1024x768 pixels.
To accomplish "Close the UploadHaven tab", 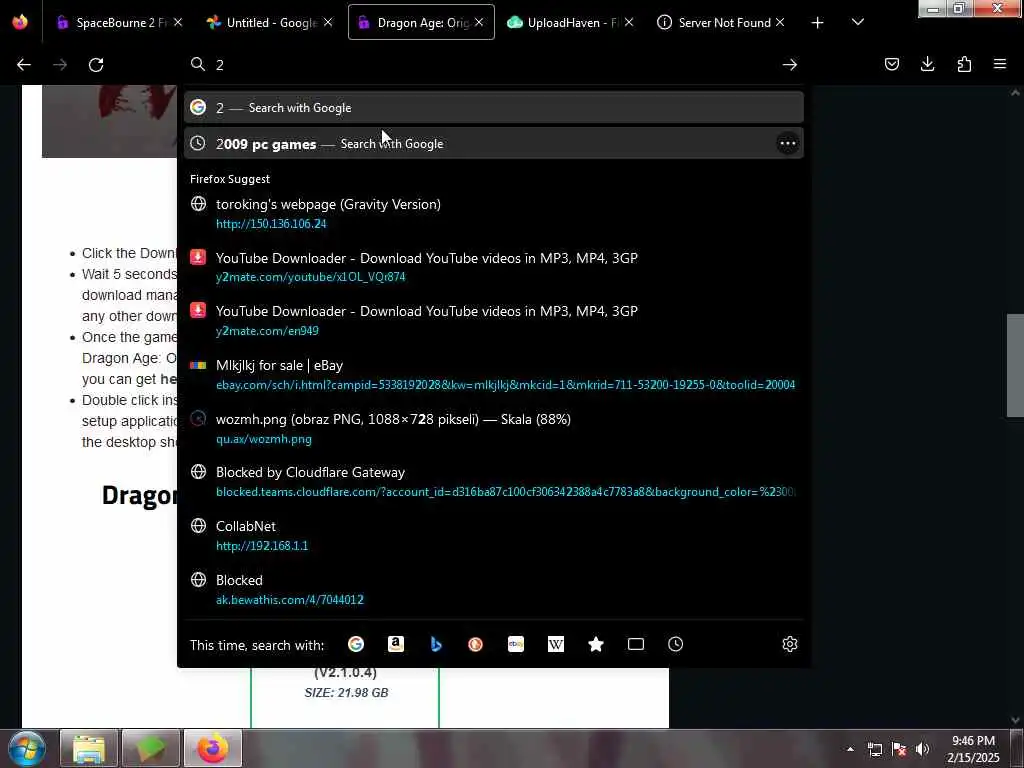I will coord(628,22).
